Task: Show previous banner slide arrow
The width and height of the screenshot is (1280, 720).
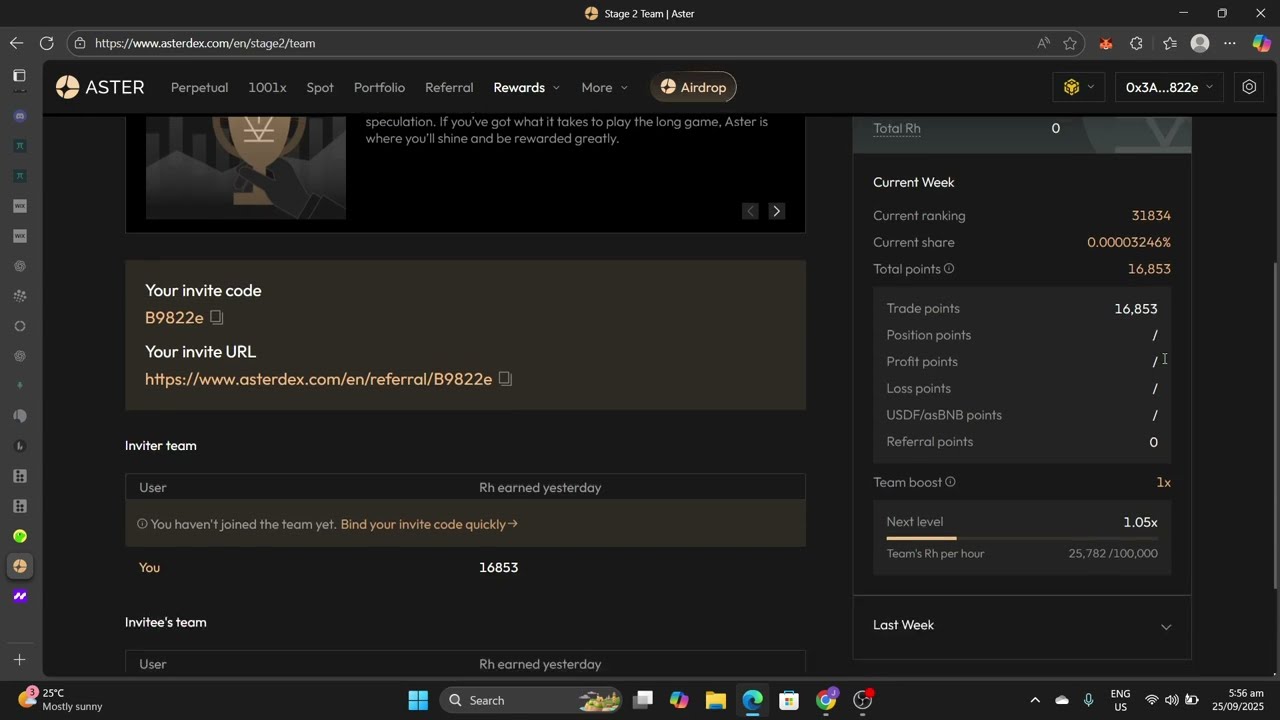Action: pyautogui.click(x=750, y=211)
